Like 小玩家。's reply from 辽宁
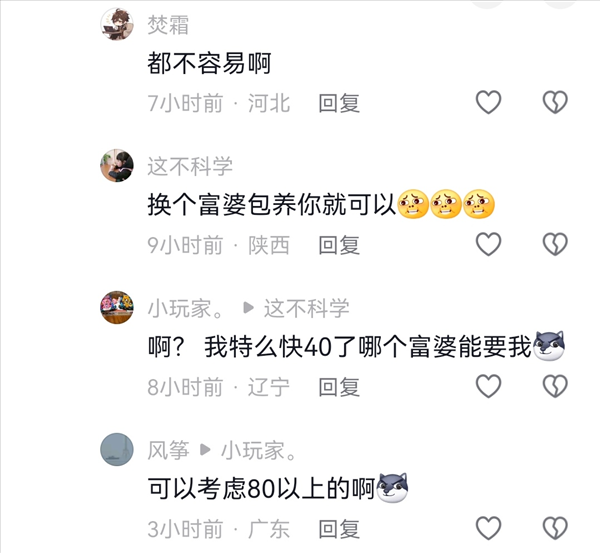This screenshot has width=600, height=553. (x=488, y=386)
